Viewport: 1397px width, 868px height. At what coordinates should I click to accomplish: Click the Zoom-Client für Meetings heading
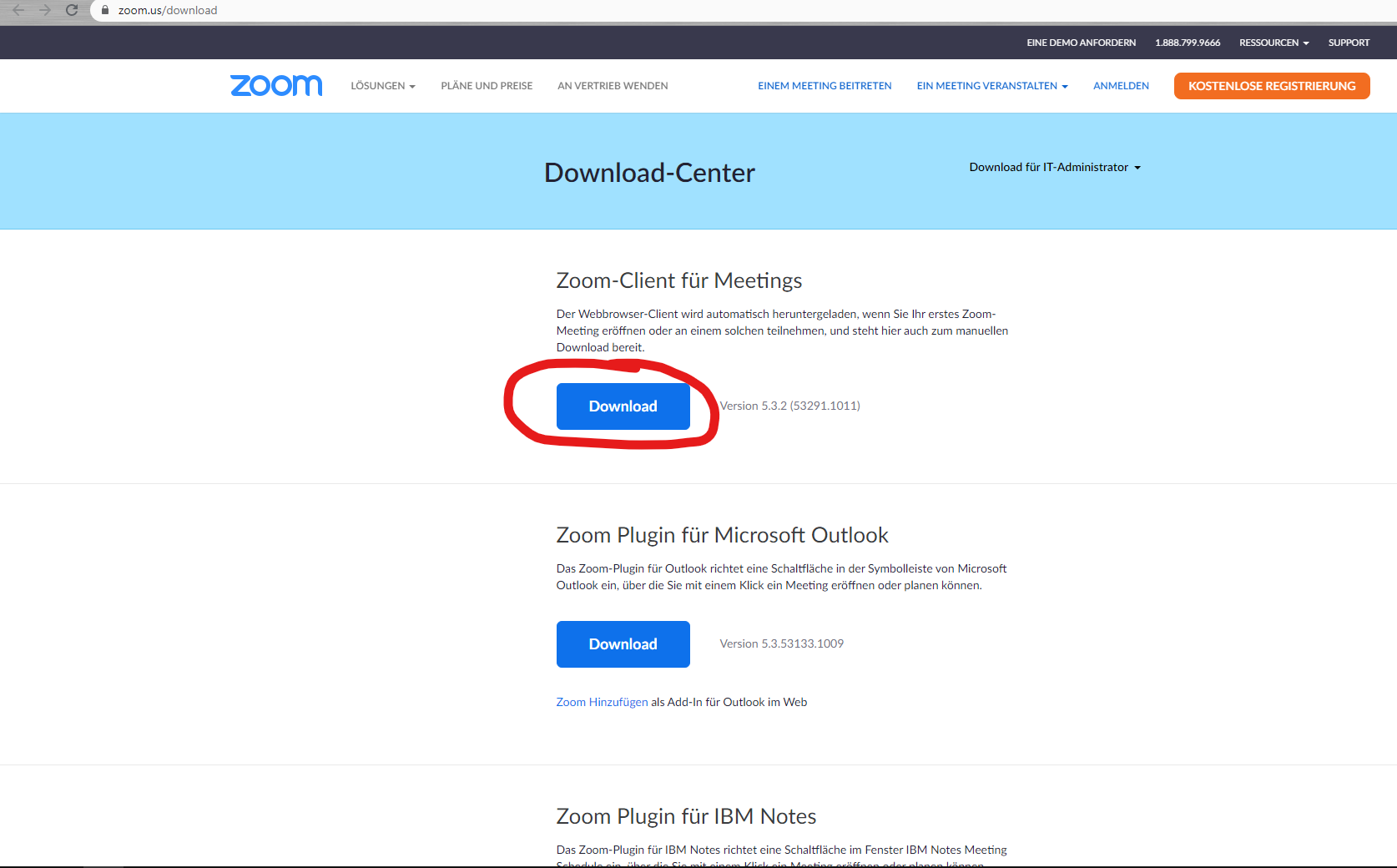click(679, 280)
